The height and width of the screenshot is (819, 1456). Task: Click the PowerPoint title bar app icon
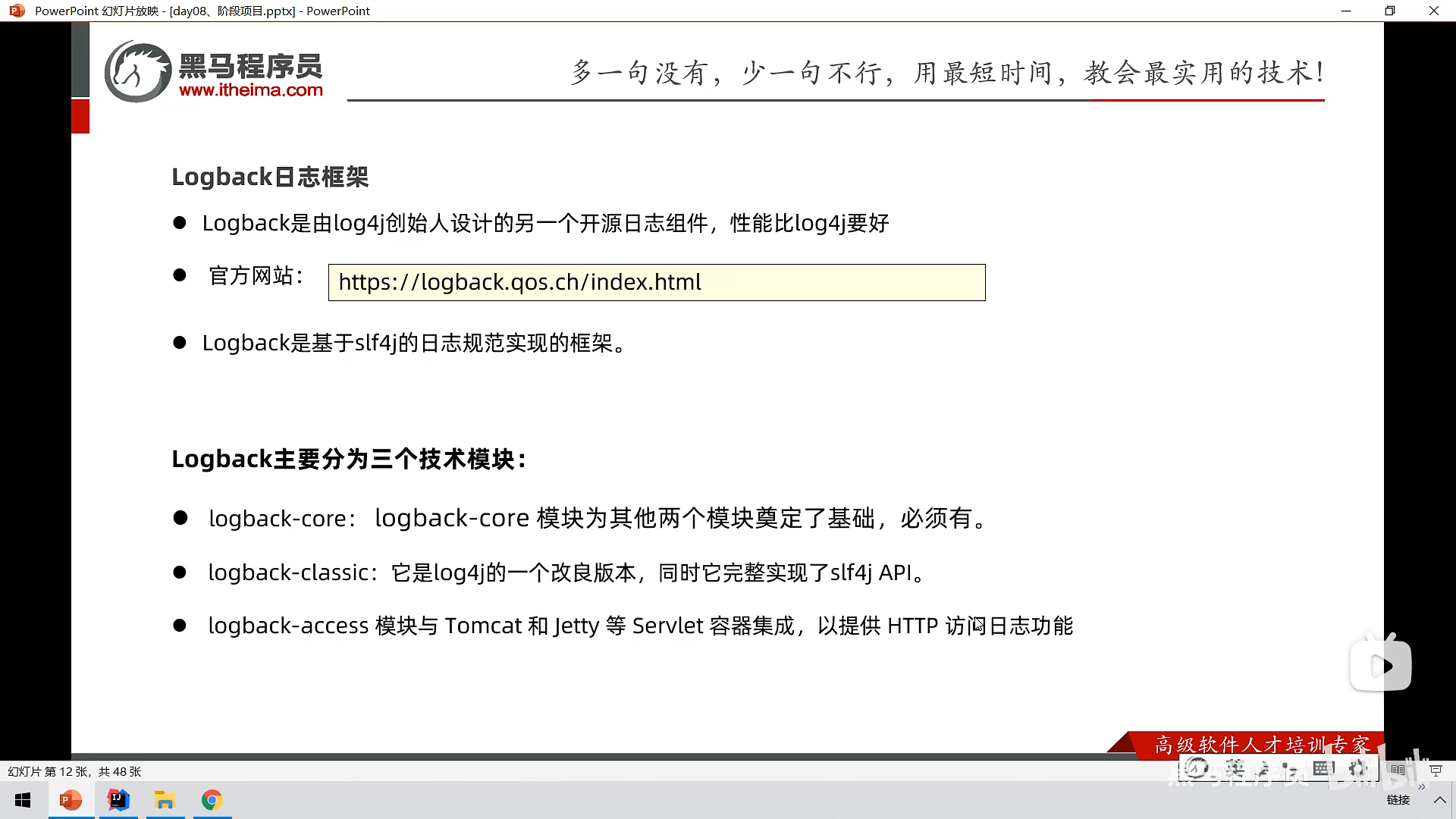tap(17, 11)
